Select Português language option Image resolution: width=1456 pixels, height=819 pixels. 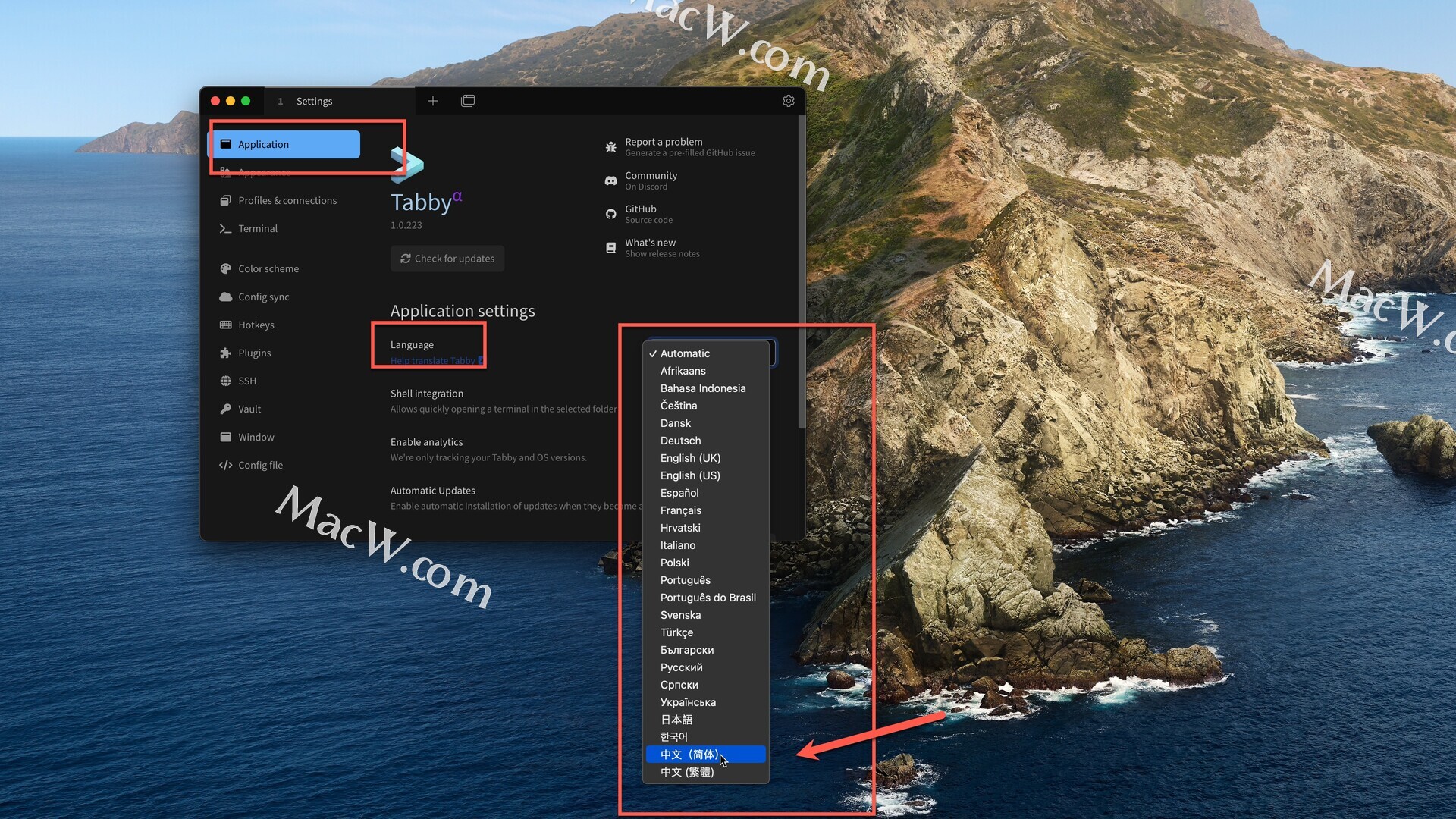(x=705, y=580)
